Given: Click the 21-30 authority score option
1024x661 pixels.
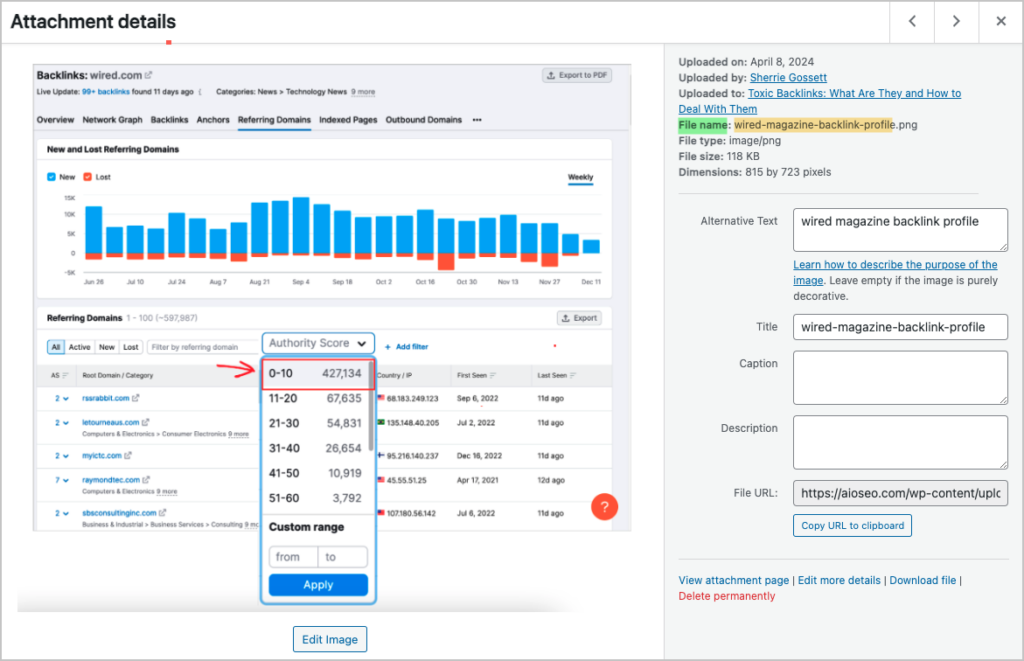Looking at the screenshot, I should coord(315,423).
